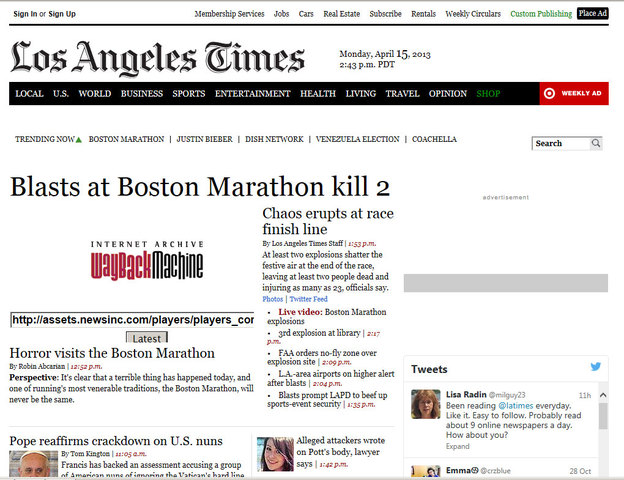Screen dimensions: 624x480
Task: Open the Sign In link
Action: click(x=25, y=14)
